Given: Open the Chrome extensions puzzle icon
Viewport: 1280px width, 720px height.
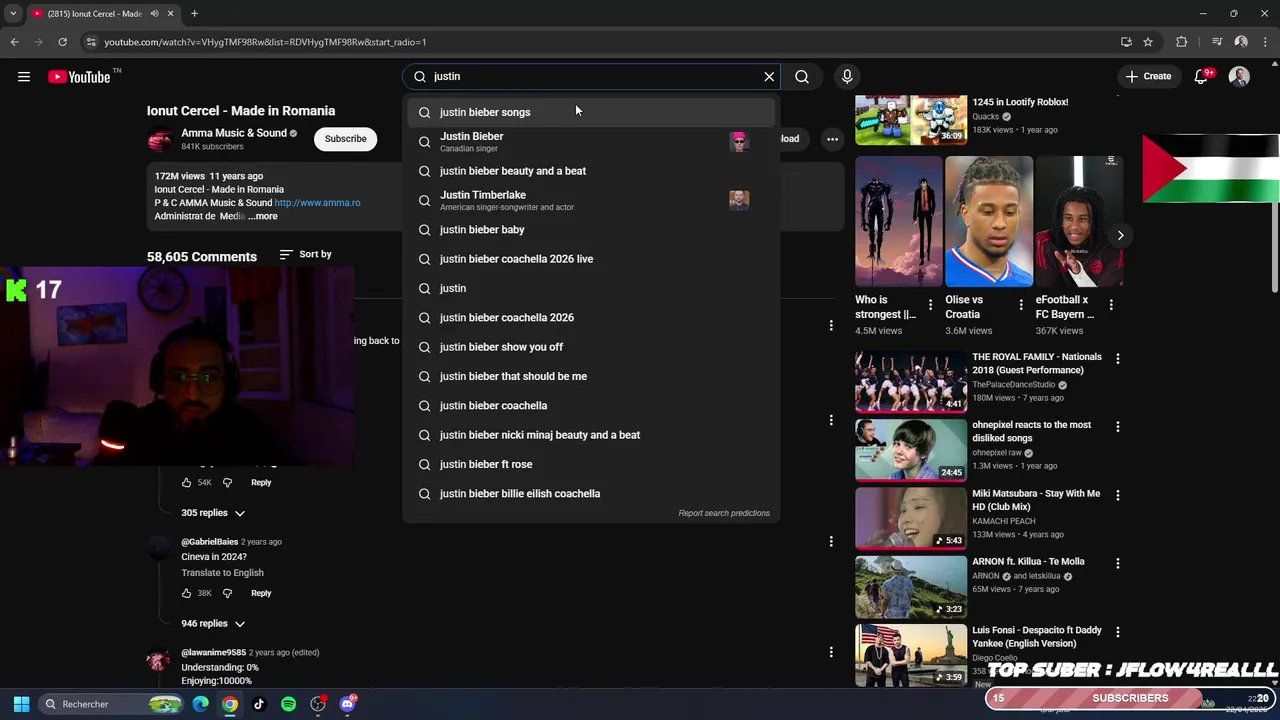Looking at the screenshot, I should coord(1182,42).
